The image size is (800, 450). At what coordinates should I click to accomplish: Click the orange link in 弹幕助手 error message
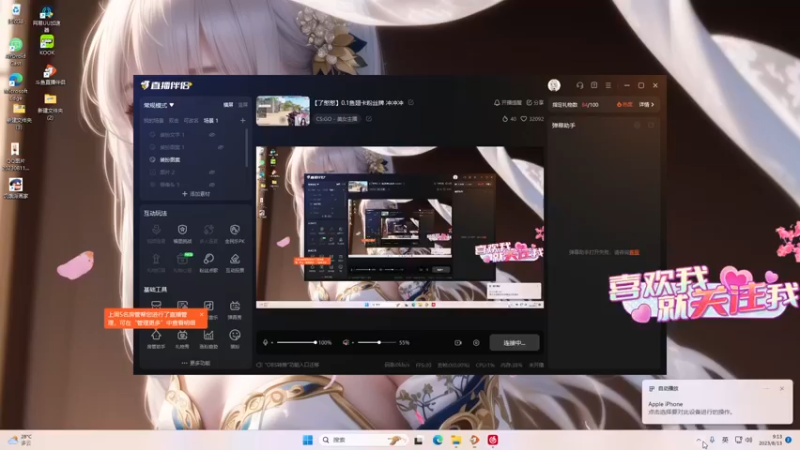click(634, 252)
